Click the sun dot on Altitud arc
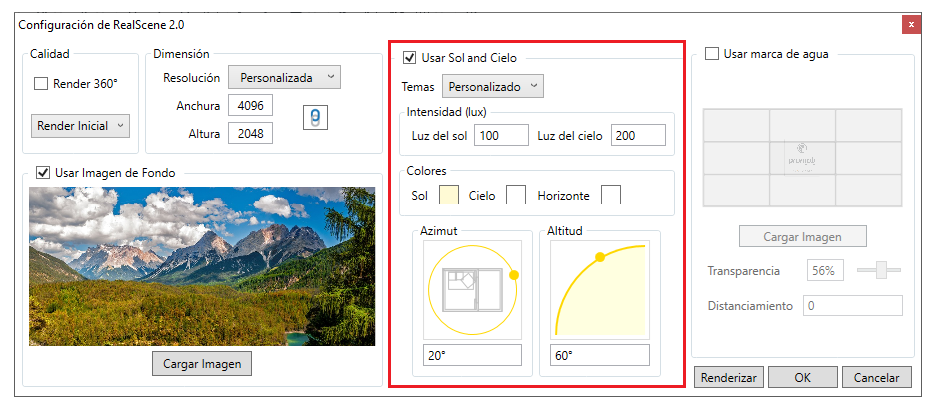The width and height of the screenshot is (951, 403). [600, 257]
